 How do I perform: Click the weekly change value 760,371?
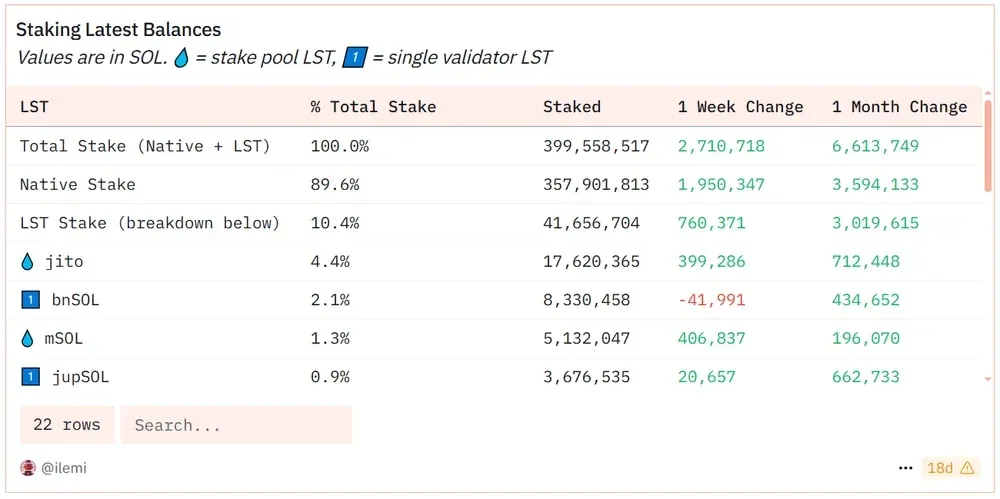point(712,223)
